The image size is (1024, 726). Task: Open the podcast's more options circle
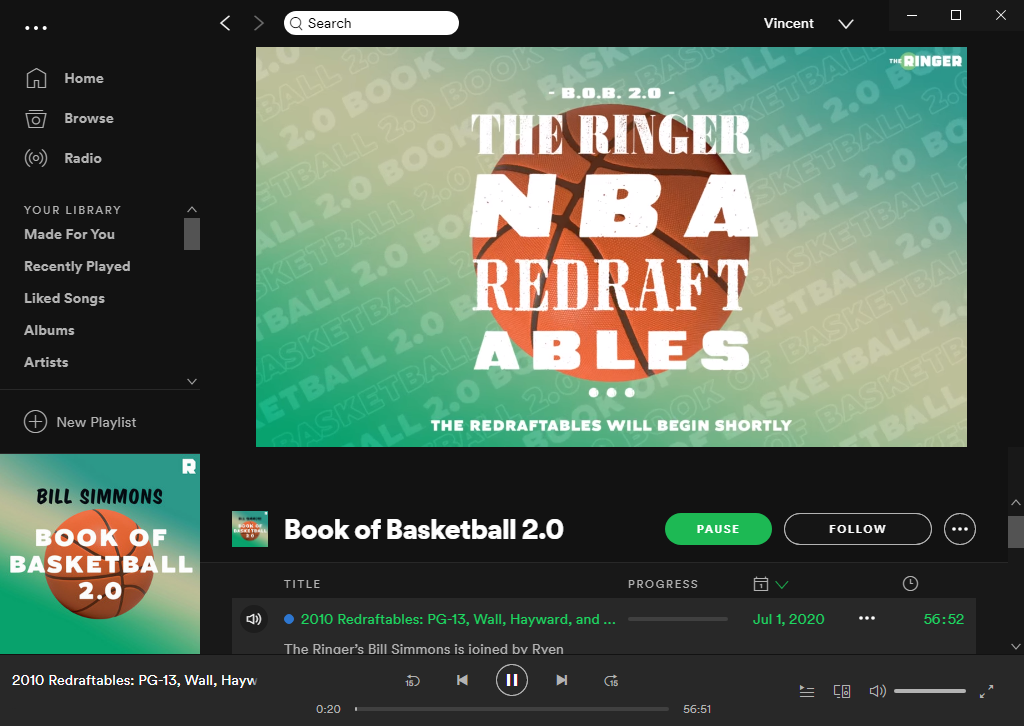(x=960, y=529)
